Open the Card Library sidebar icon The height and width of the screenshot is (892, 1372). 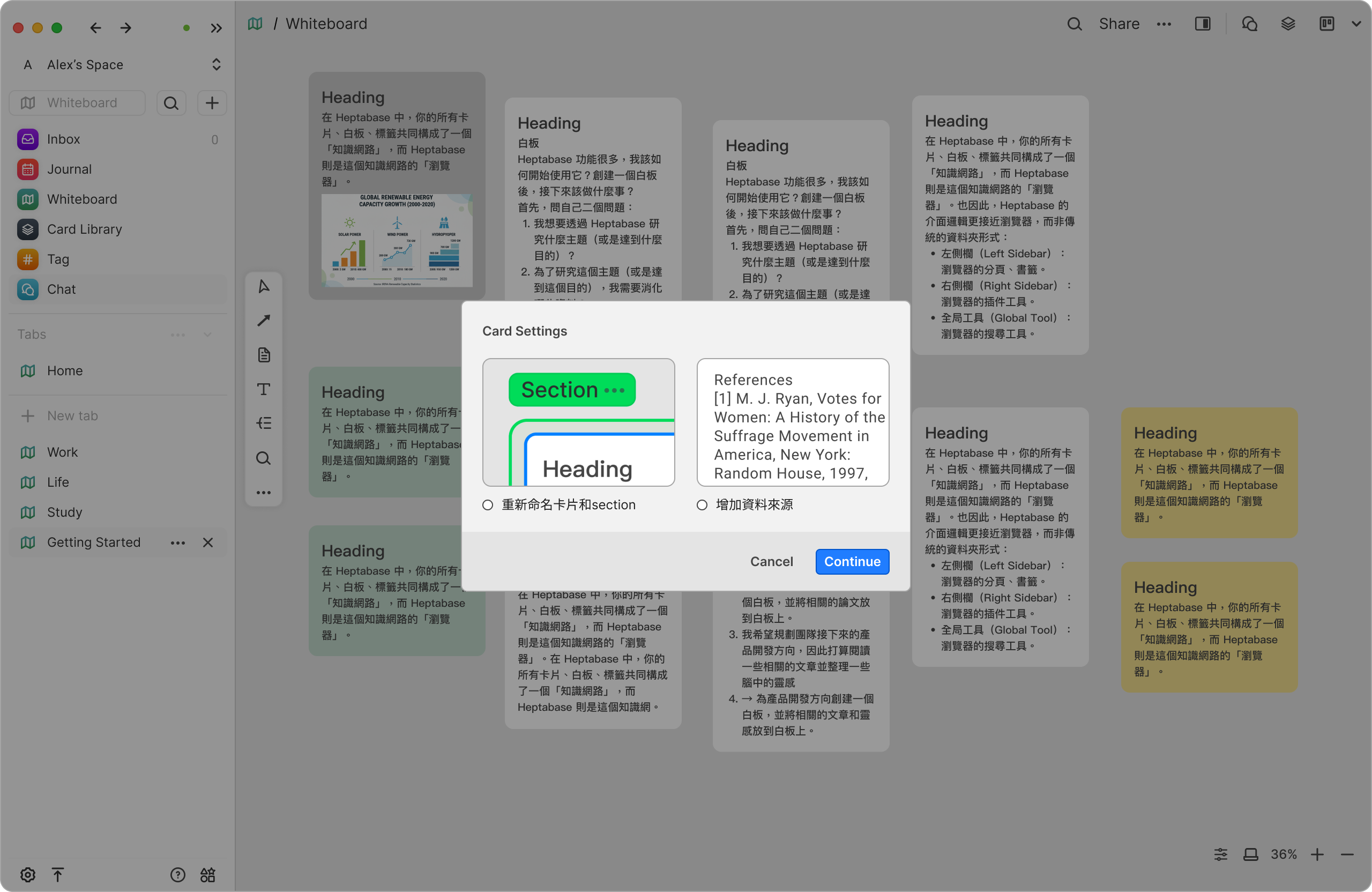coord(28,229)
